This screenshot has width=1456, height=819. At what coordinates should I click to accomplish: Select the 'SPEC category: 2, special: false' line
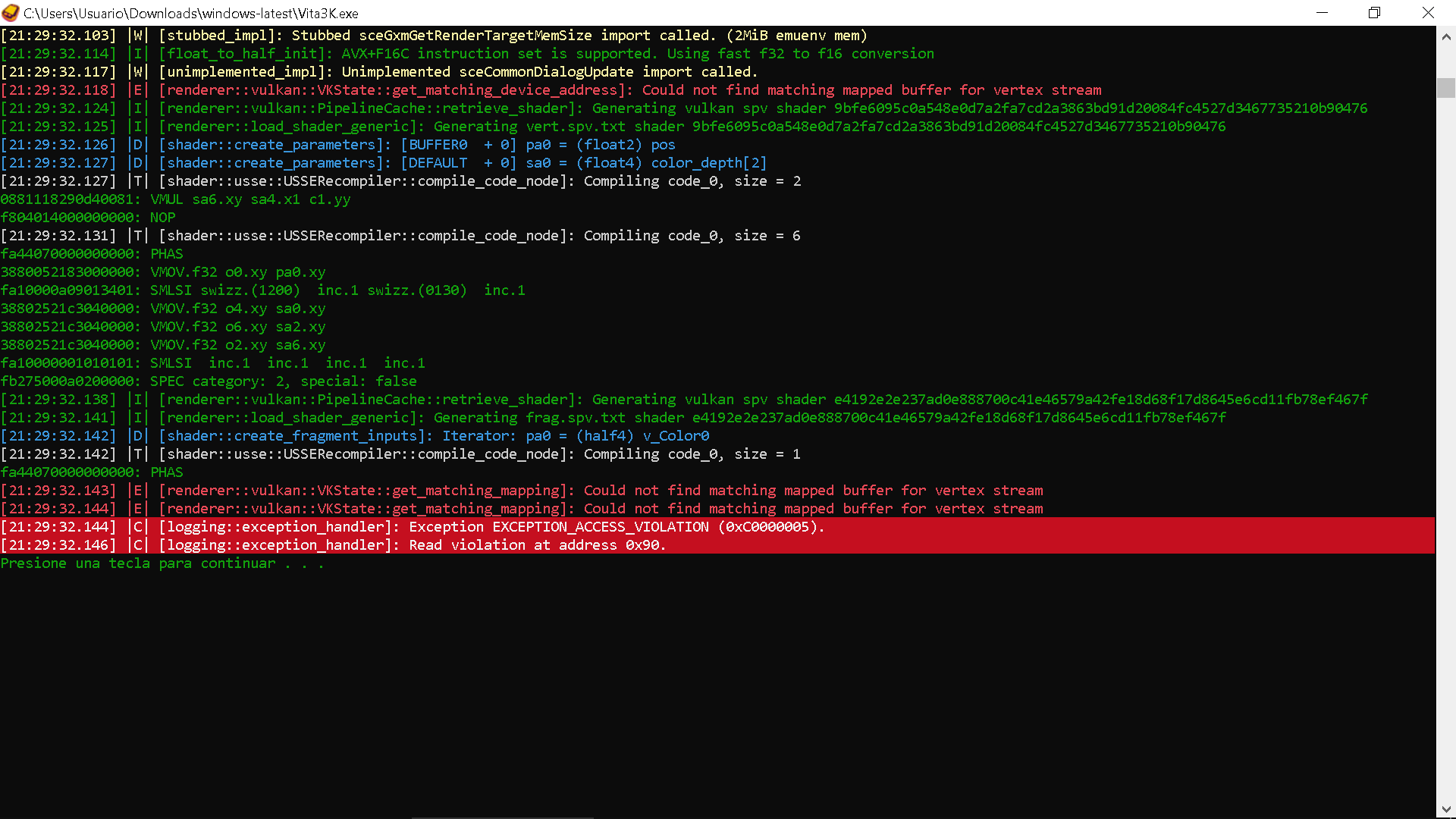tap(209, 381)
